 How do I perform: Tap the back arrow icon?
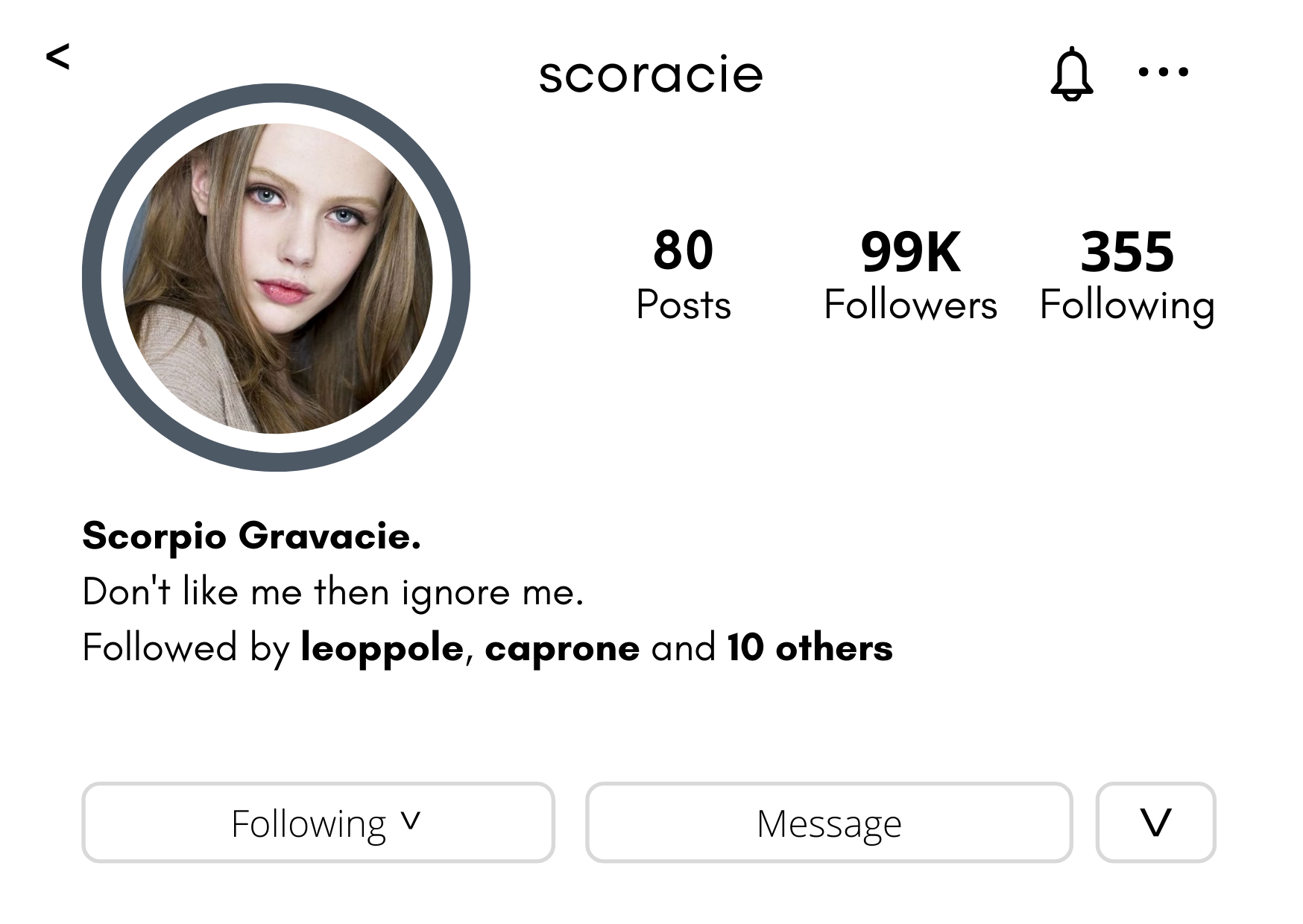[57, 57]
